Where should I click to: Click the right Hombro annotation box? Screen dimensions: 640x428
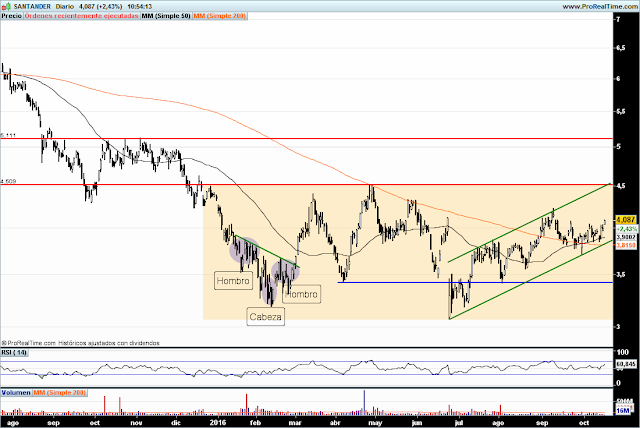pos(302,294)
